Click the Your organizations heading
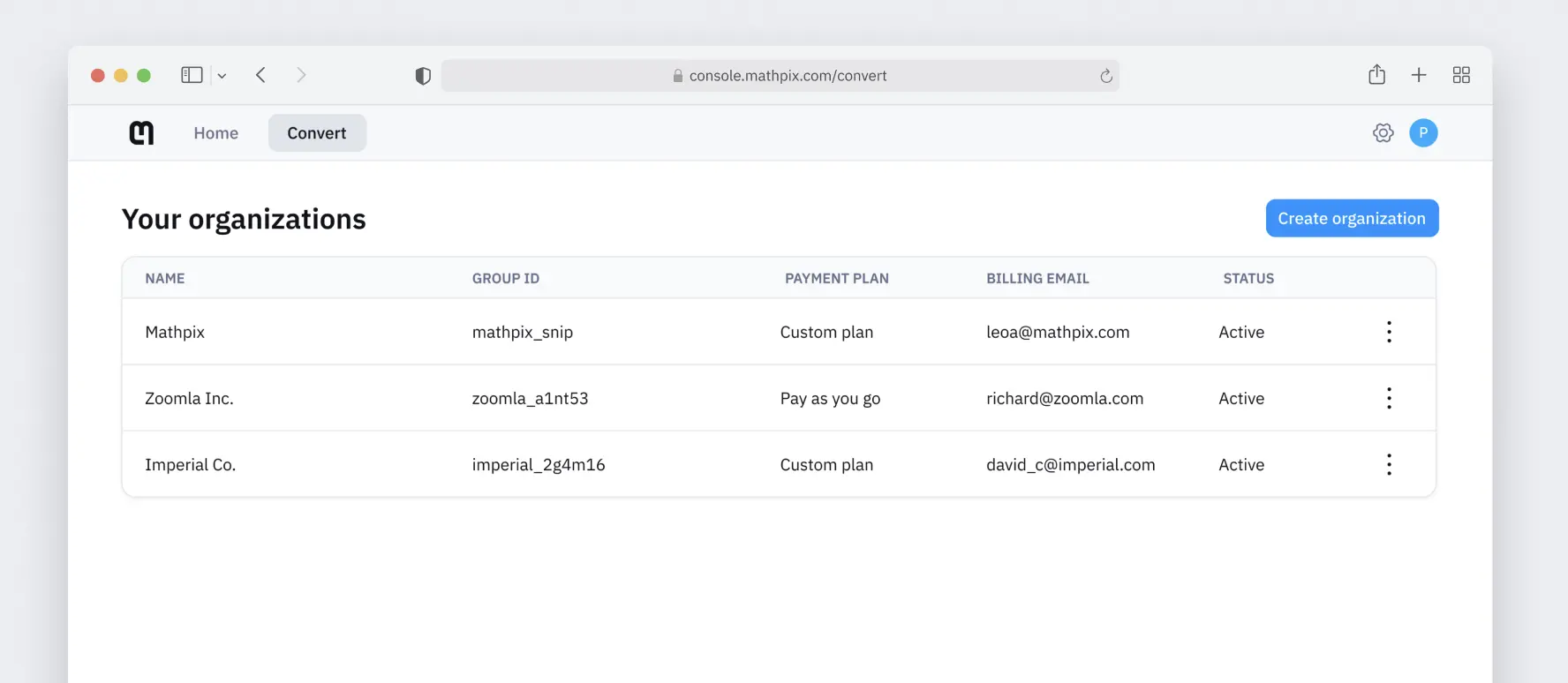Image resolution: width=1568 pixels, height=683 pixels. tap(244, 219)
